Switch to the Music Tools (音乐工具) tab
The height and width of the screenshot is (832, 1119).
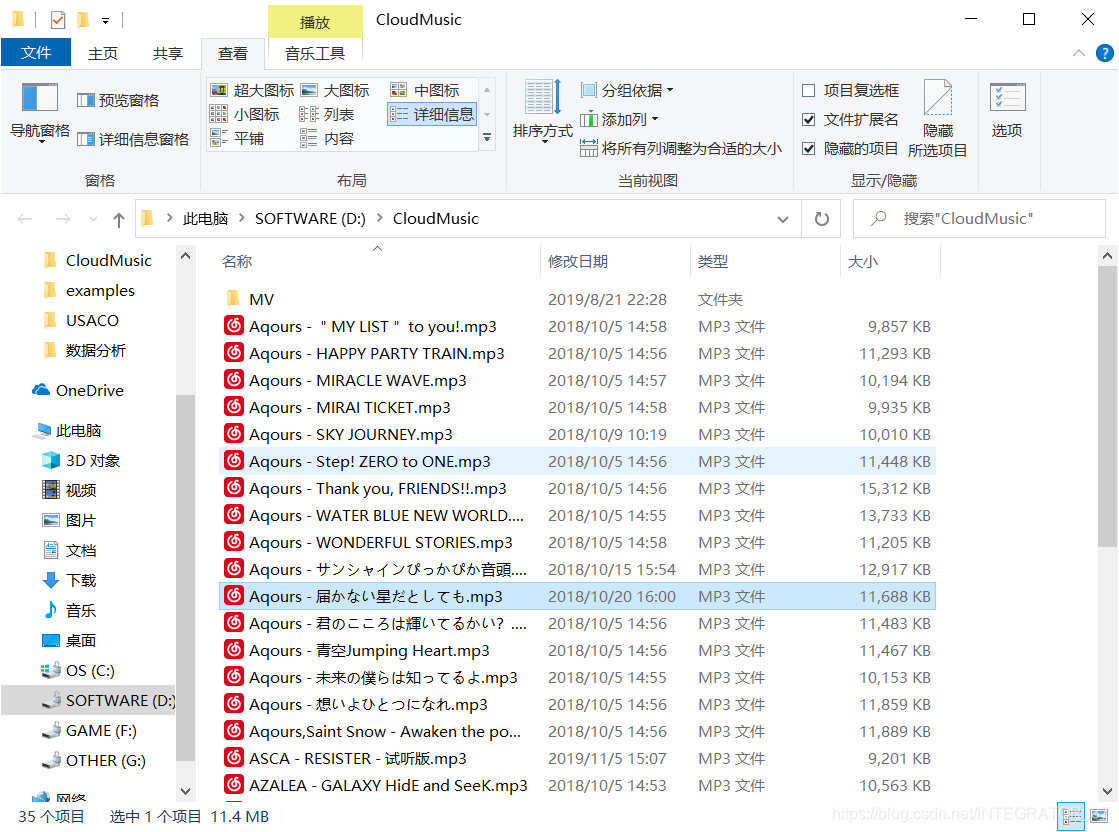pyautogui.click(x=315, y=54)
